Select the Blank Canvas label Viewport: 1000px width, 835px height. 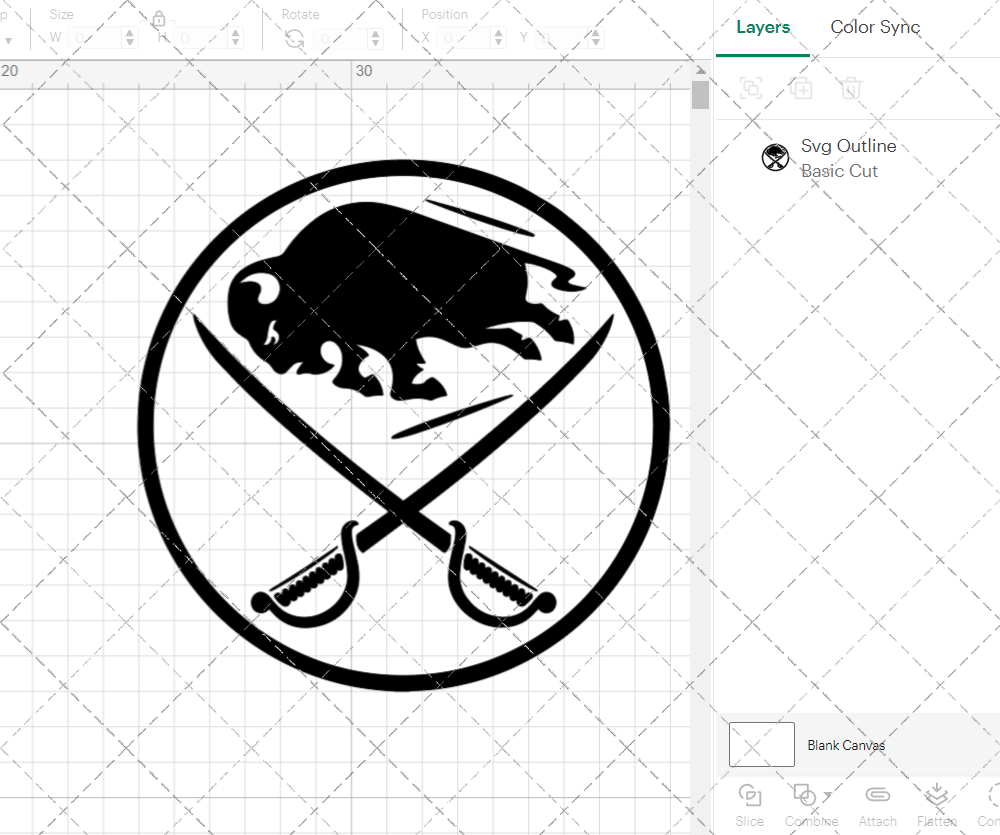[x=846, y=745]
